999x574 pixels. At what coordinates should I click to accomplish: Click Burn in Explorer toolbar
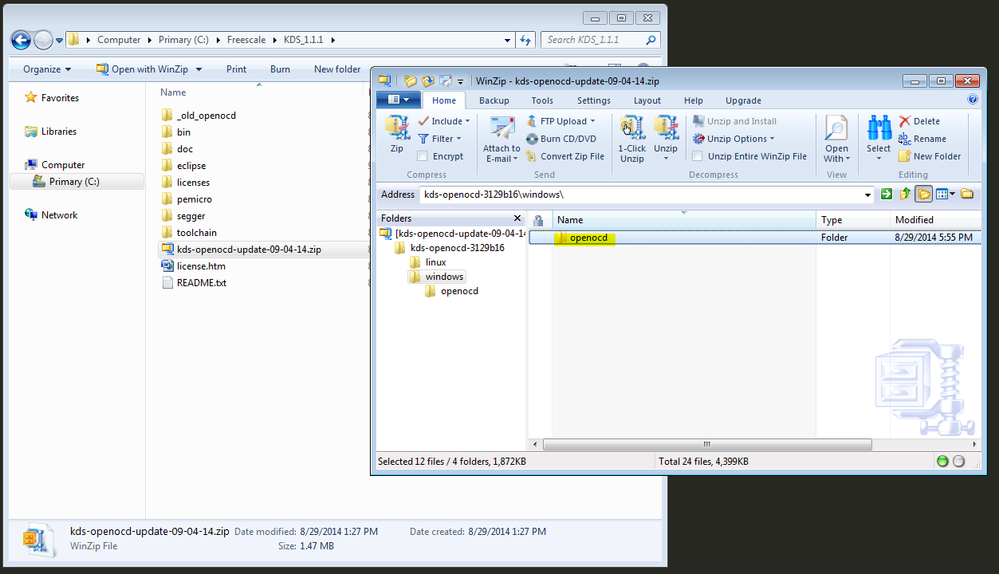point(280,69)
